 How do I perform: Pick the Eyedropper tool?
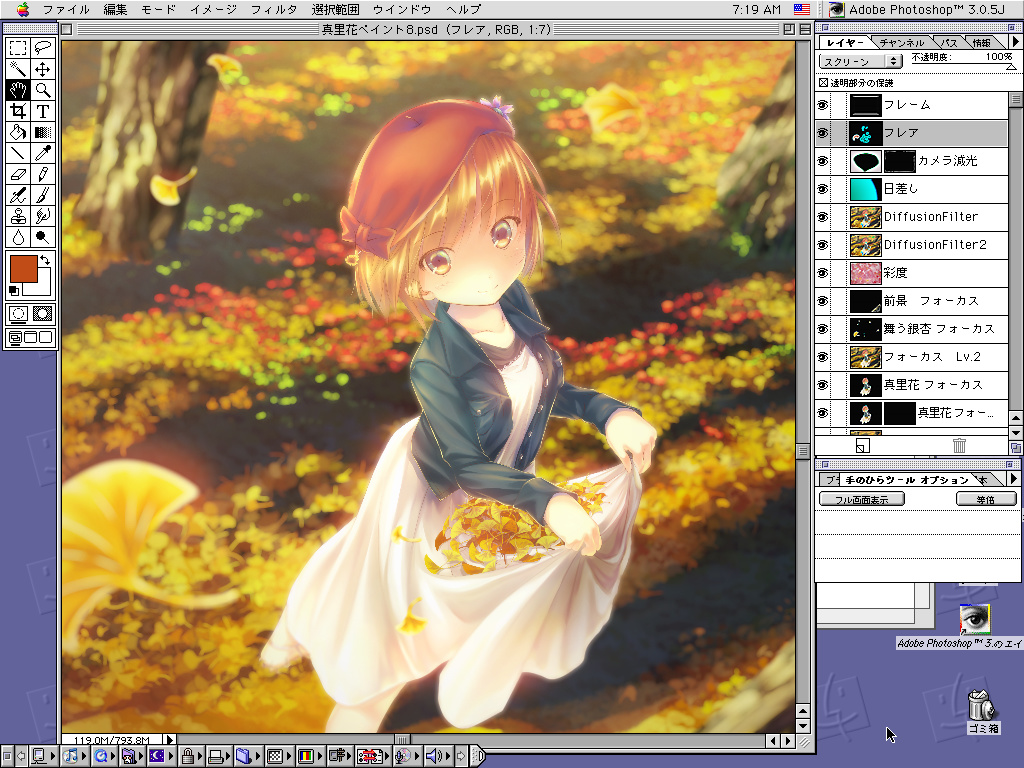(x=43, y=153)
